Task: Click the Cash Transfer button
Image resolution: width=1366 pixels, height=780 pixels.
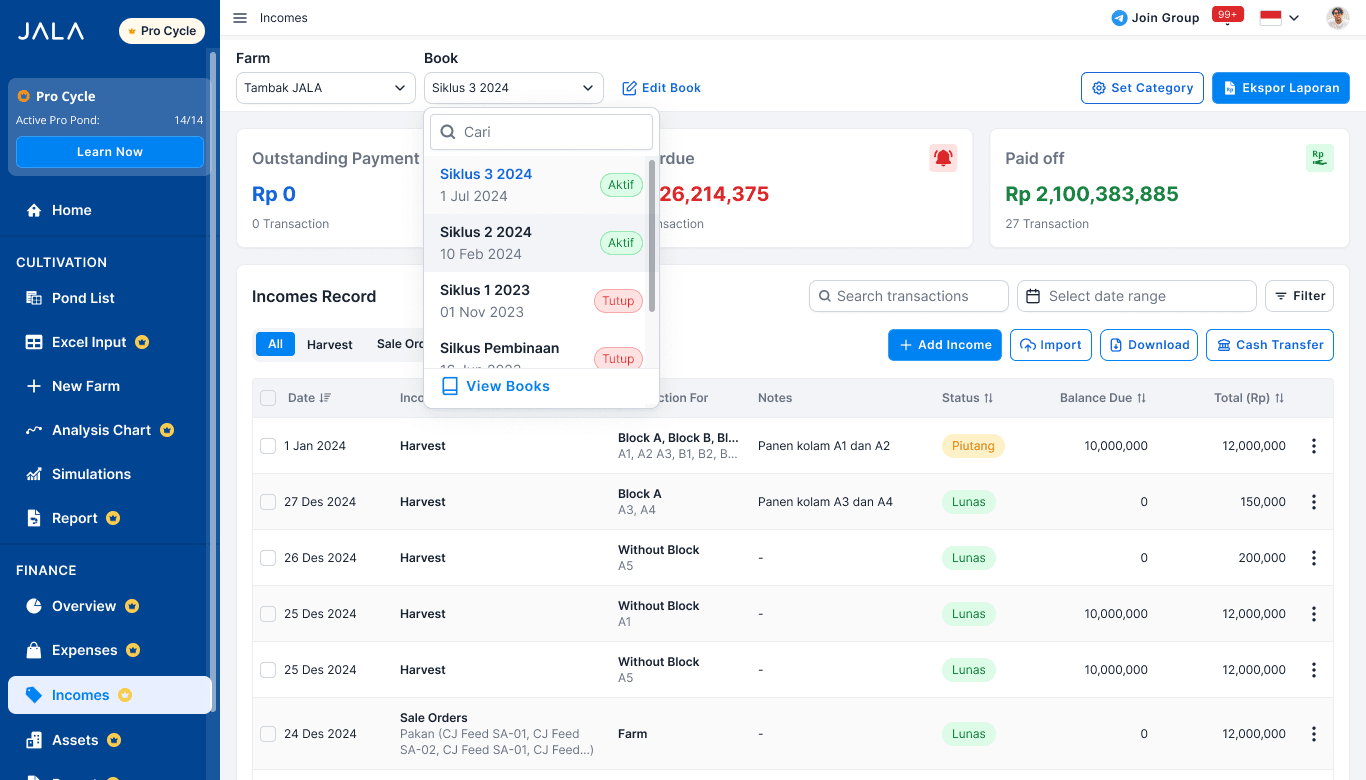Action: coord(1270,345)
